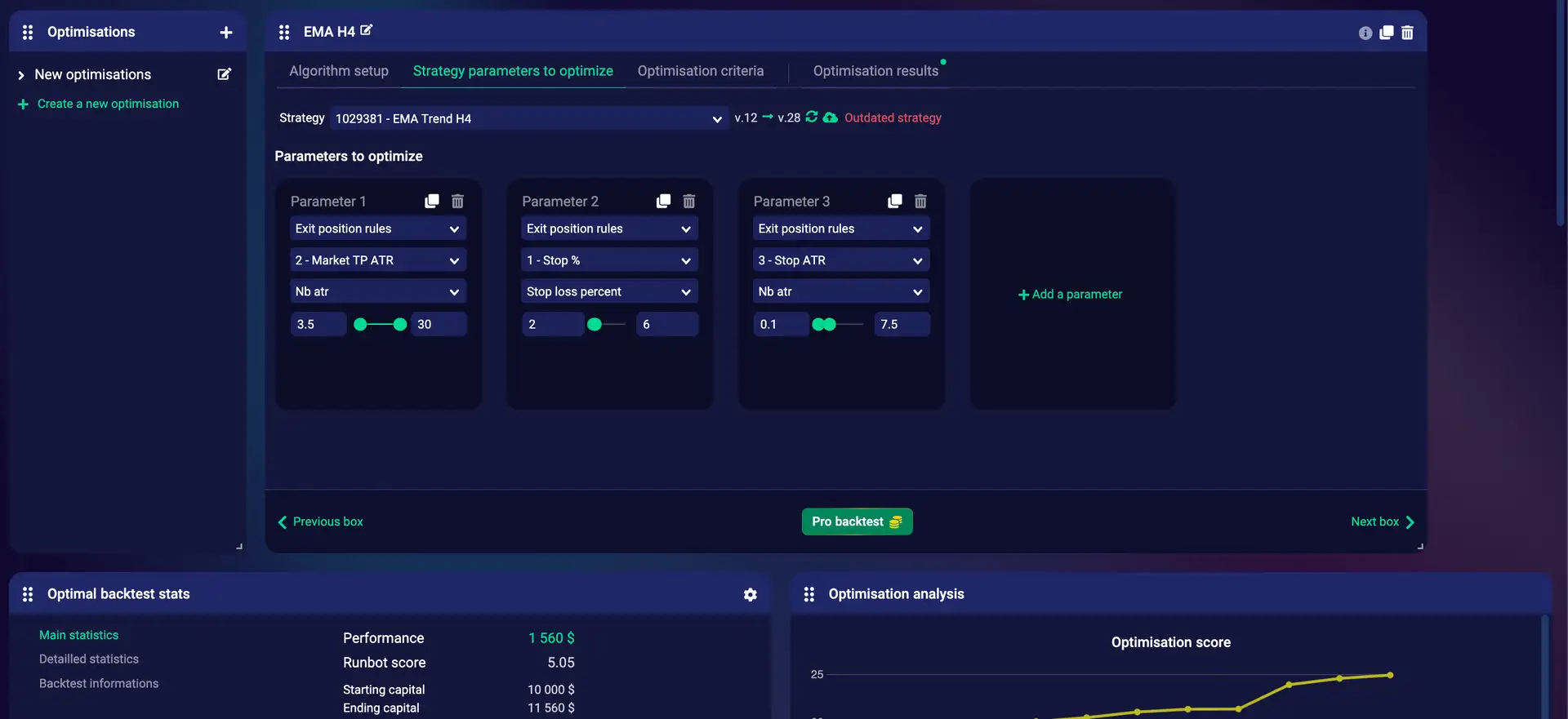
Task: Delete Parameter 3 with trash icon
Action: point(920,201)
